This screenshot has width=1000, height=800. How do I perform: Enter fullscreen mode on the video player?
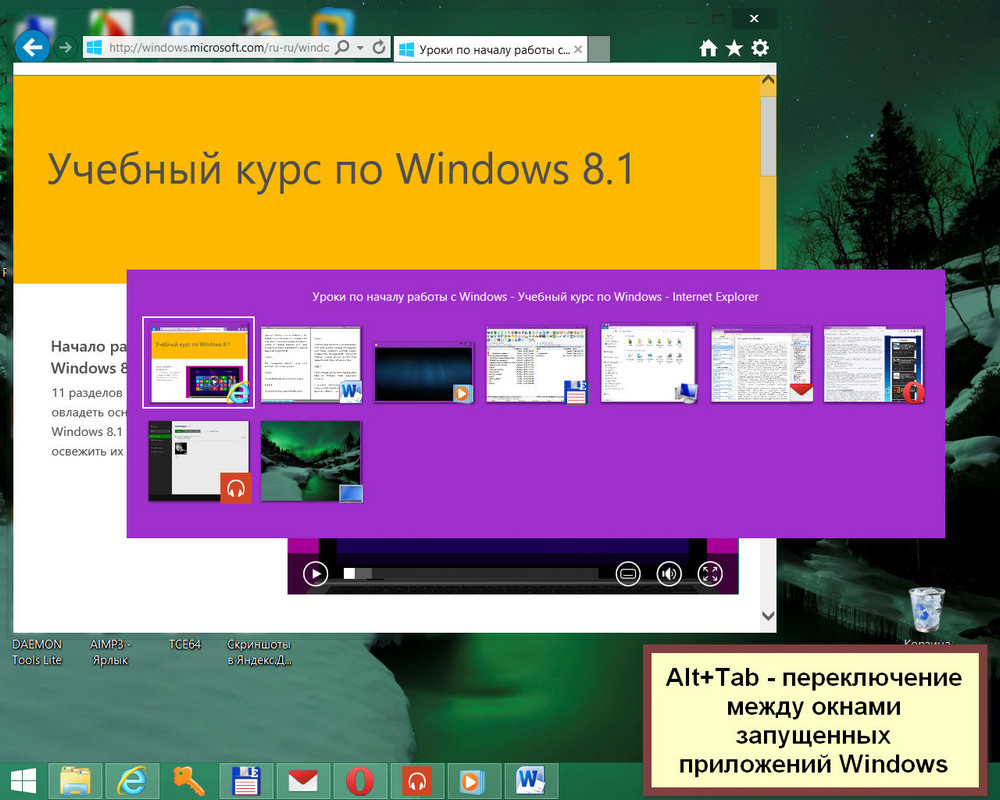pos(710,574)
